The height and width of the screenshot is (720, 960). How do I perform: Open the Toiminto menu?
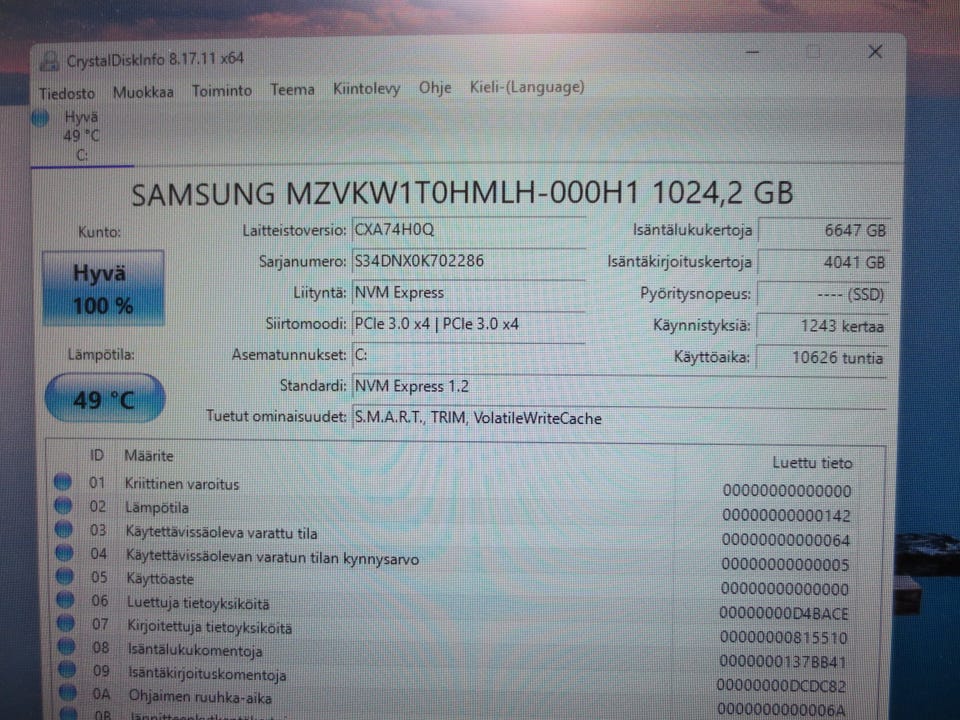222,91
